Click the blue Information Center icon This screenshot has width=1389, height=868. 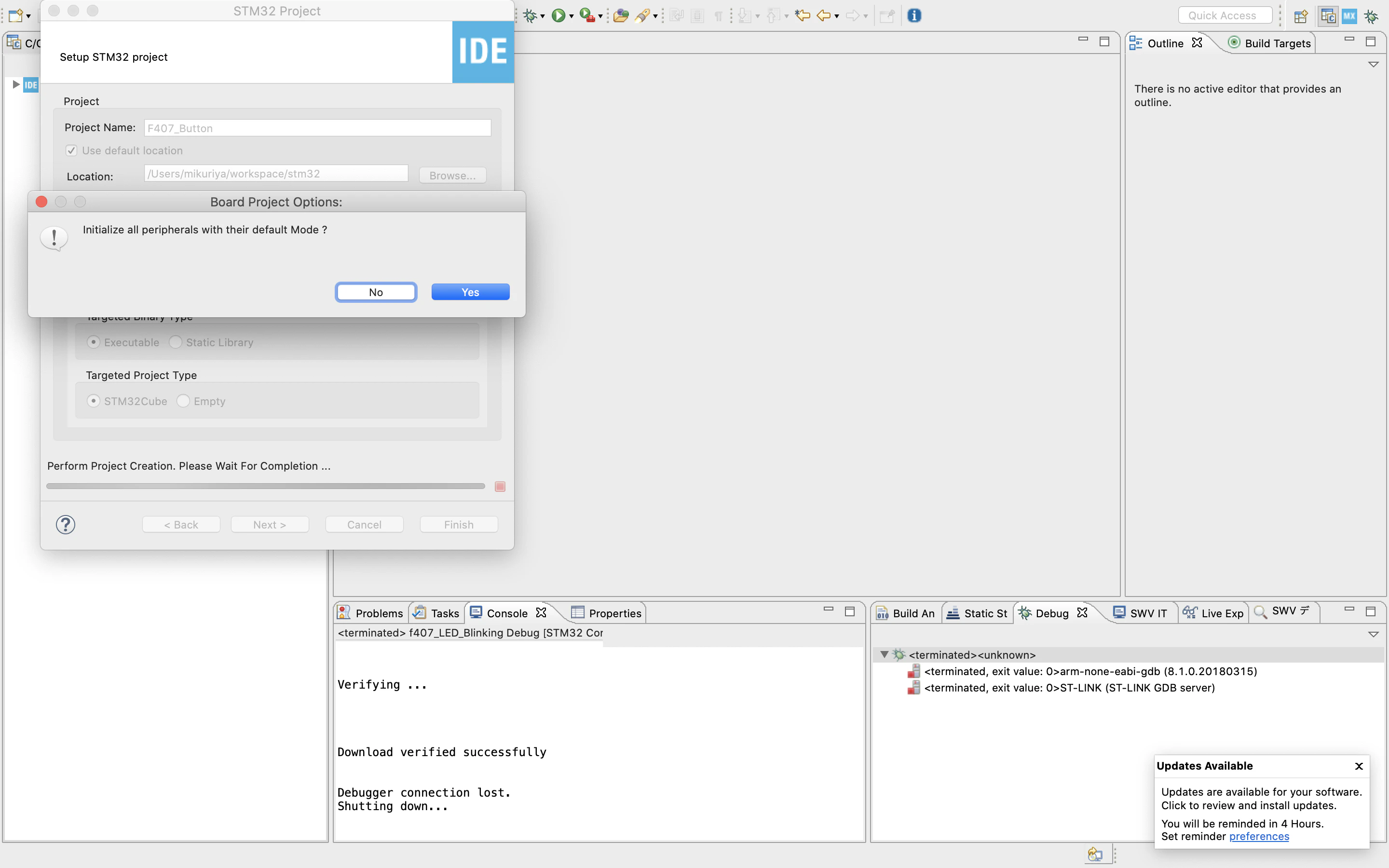914,15
